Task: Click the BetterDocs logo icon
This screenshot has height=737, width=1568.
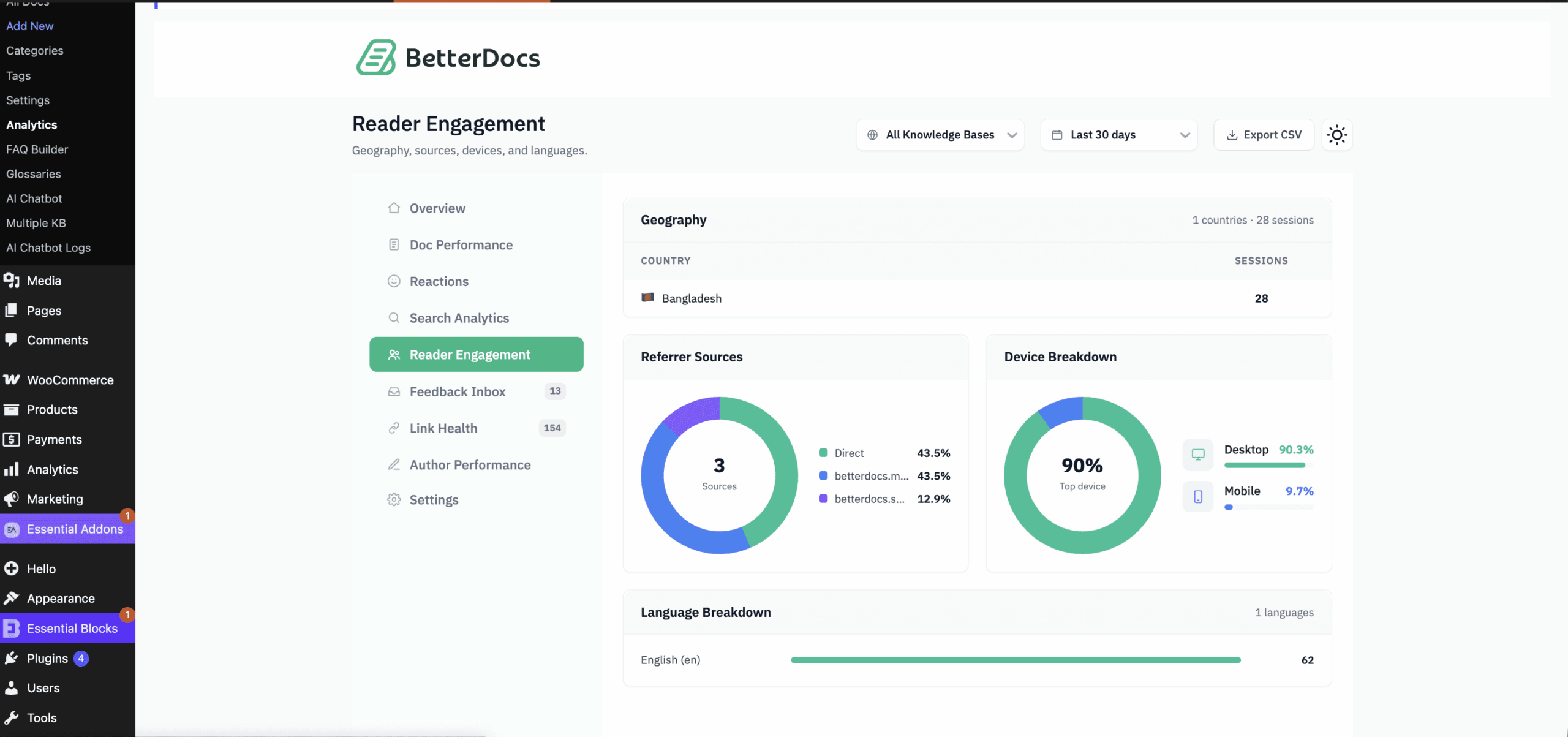Action: pyautogui.click(x=376, y=58)
